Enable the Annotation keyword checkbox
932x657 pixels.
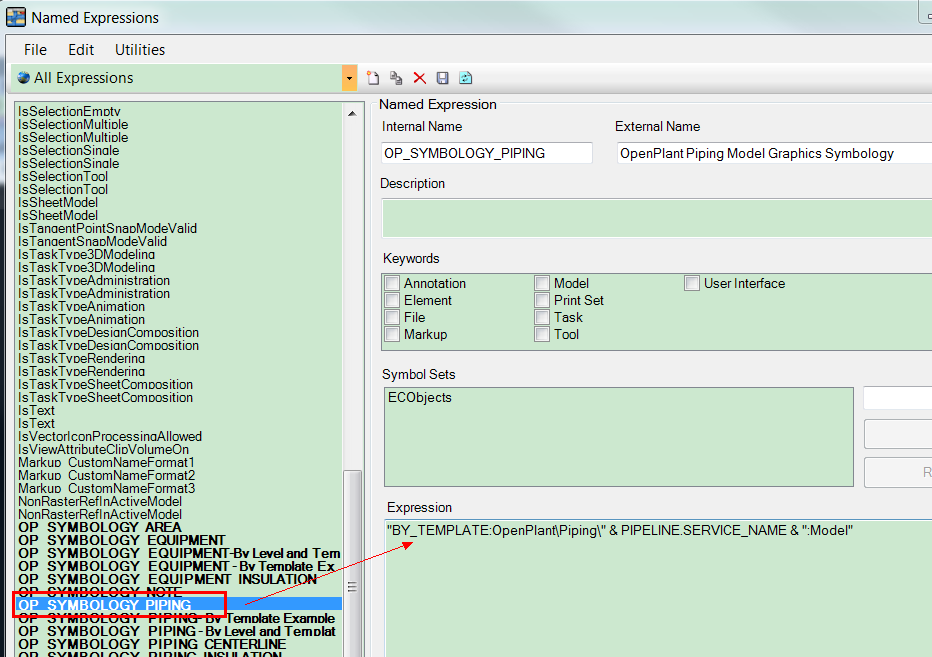(392, 283)
